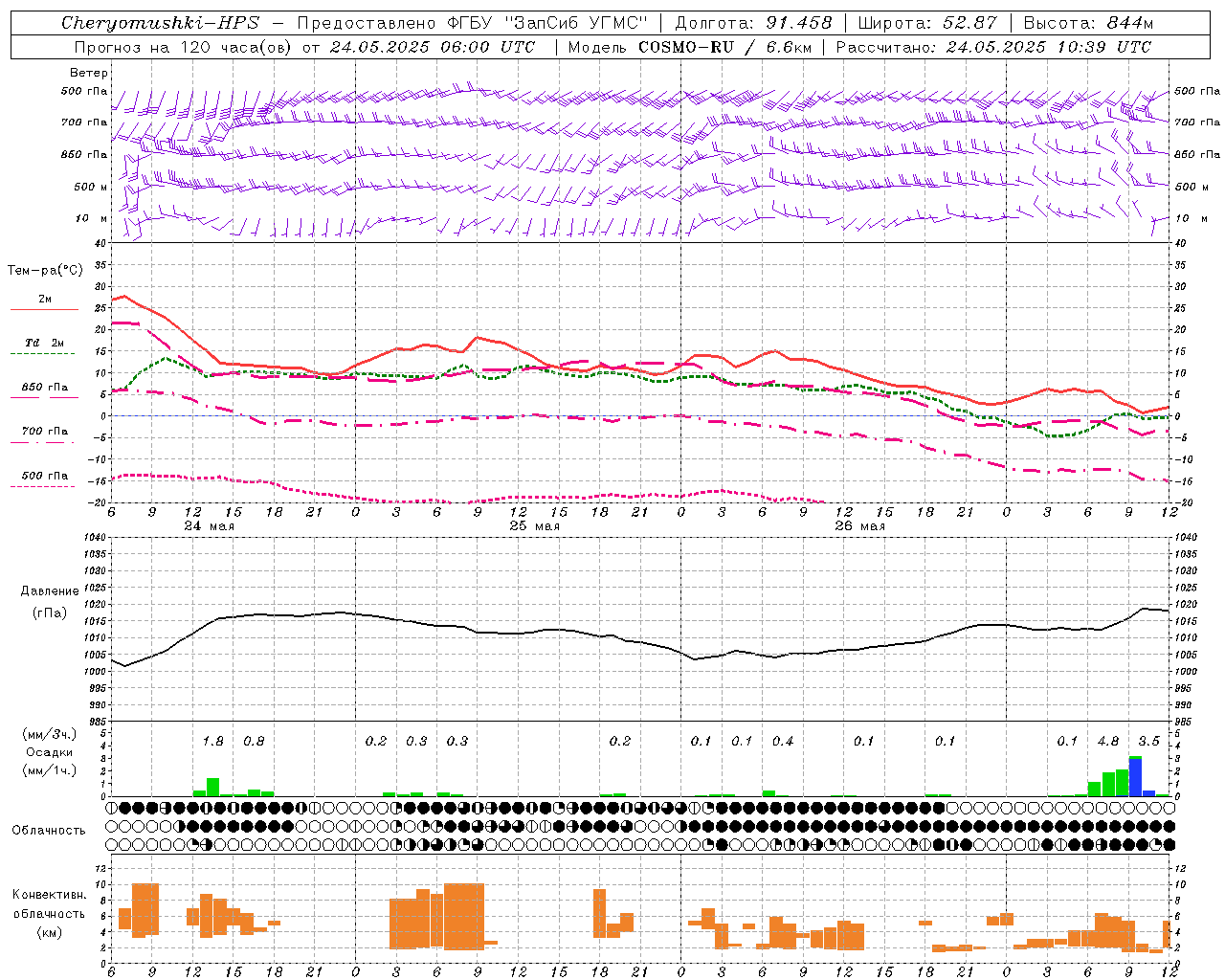The height and width of the screenshot is (980, 1225).
Task: Click the '26 мая' date label
Action: tap(859, 526)
